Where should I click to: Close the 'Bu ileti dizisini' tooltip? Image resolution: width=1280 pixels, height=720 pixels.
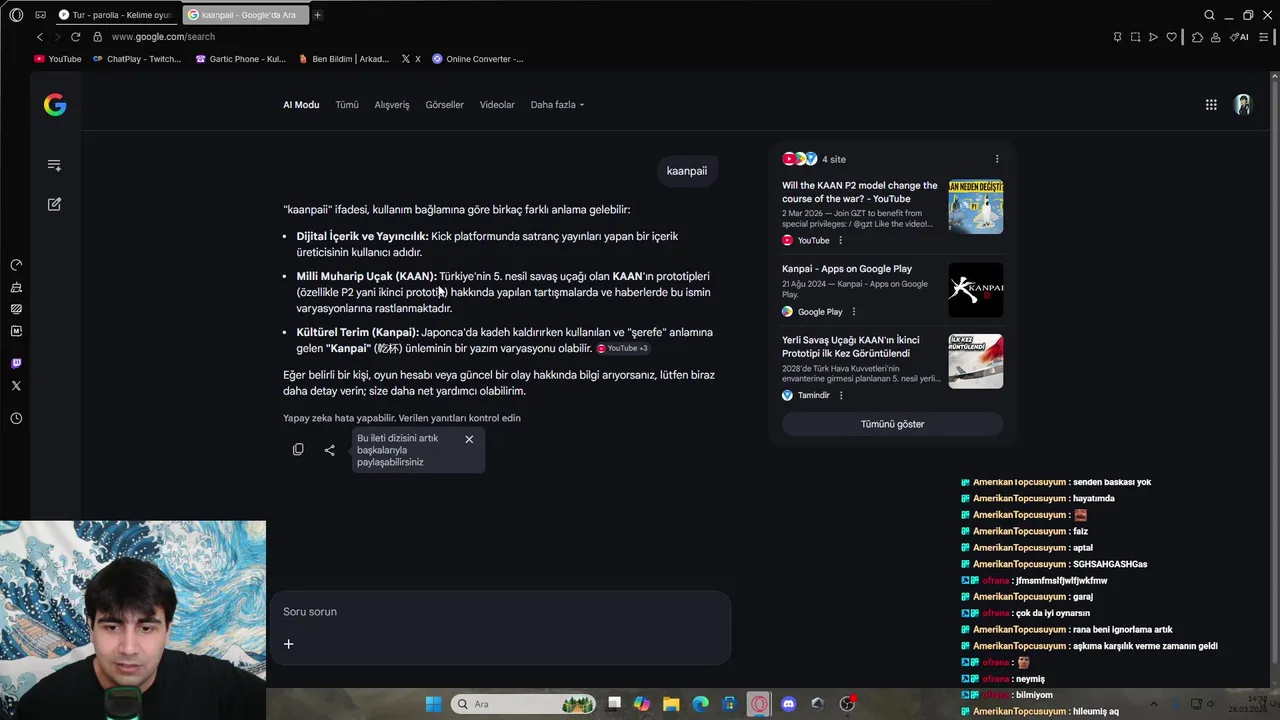pos(469,439)
